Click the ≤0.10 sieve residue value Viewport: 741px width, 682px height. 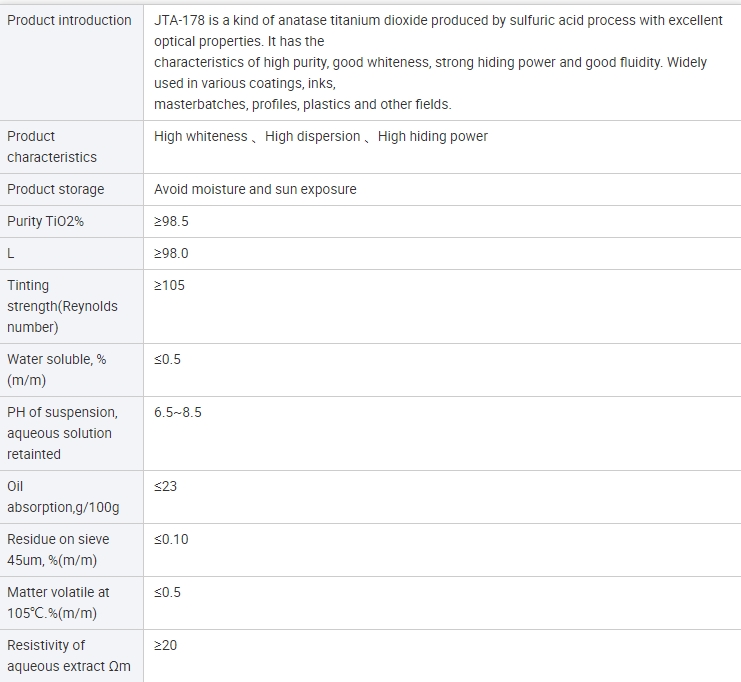(171, 539)
